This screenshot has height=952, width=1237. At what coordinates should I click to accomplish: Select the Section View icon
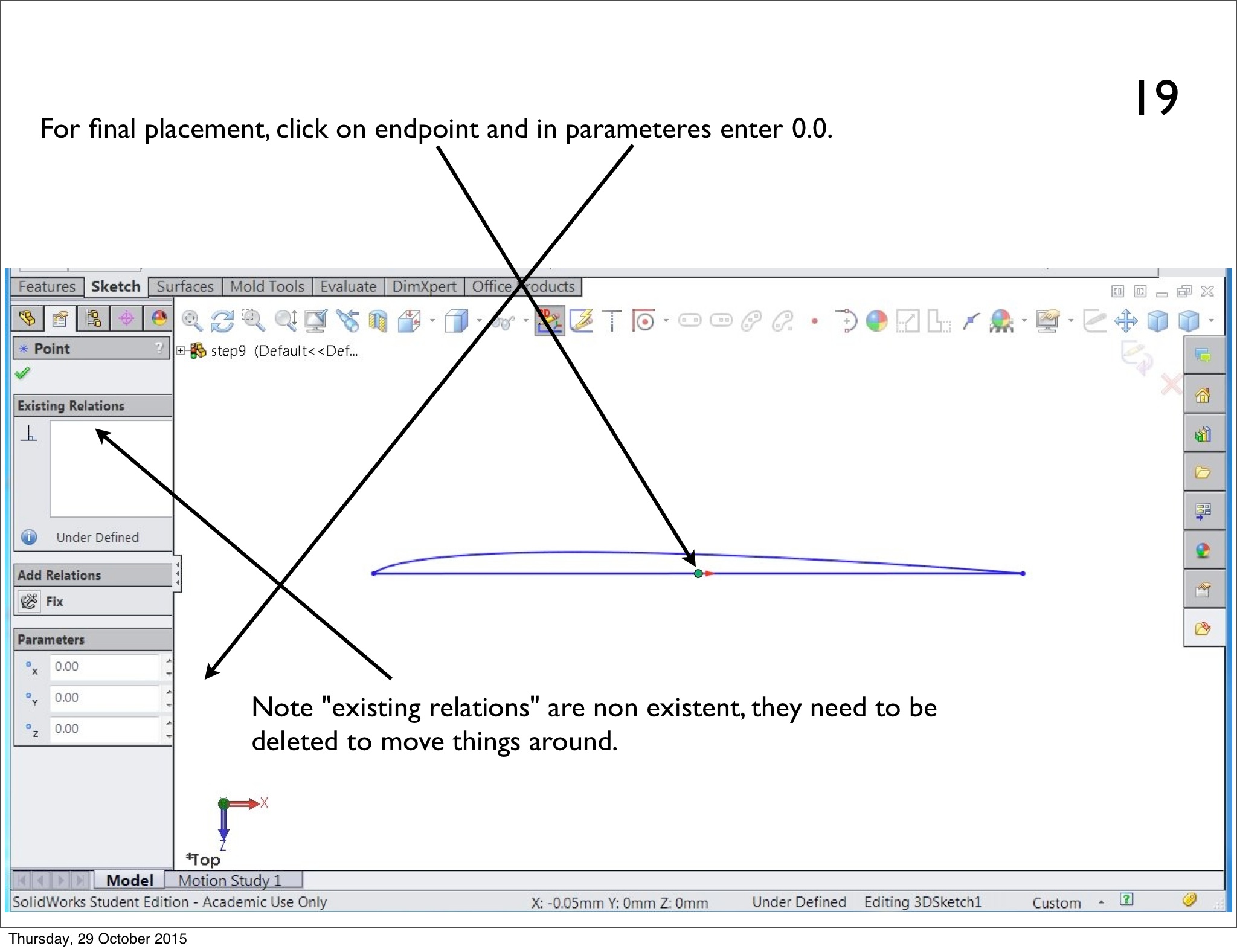coord(378,321)
